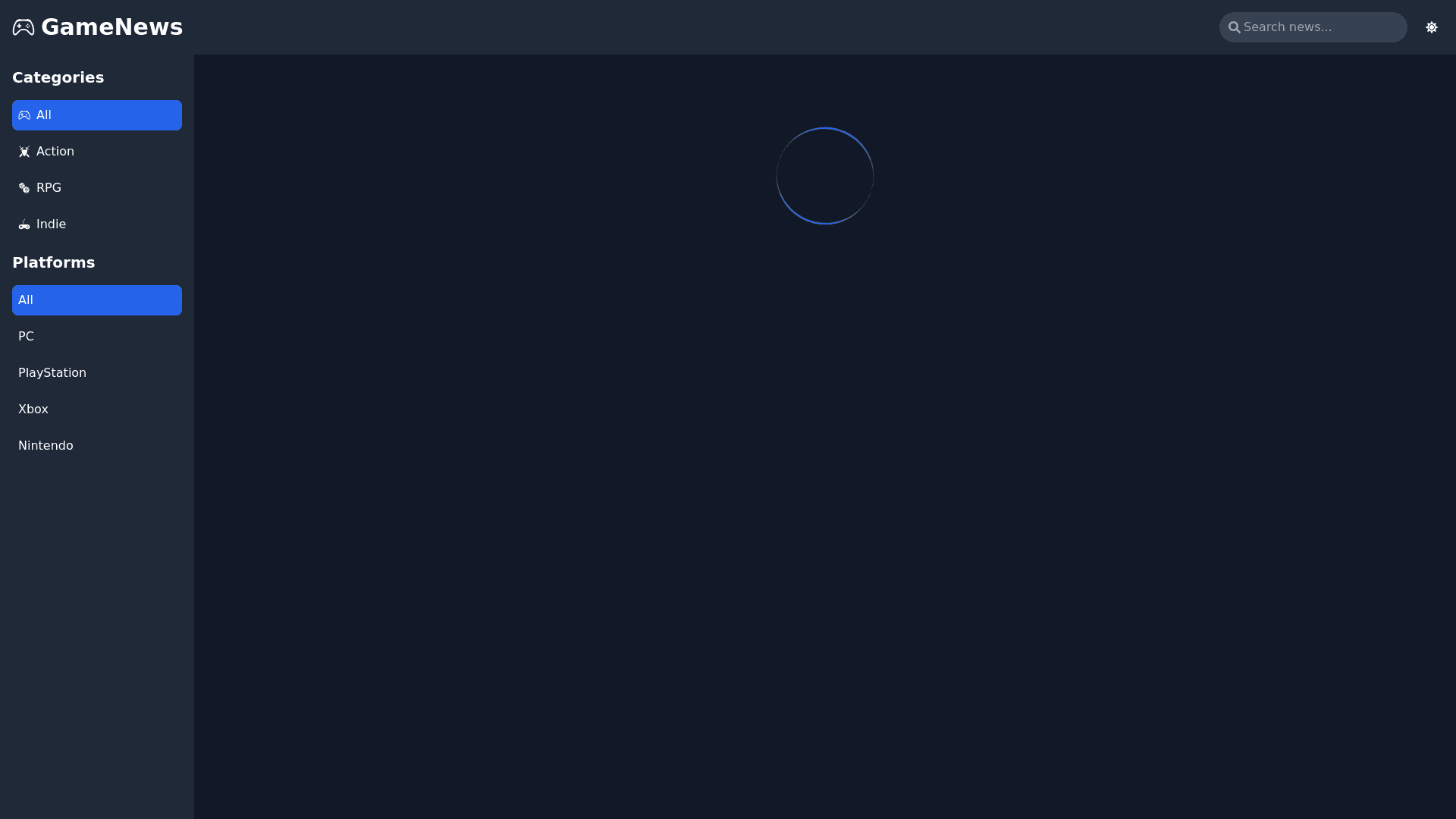
Task: Click the dice icon next to RPG
Action: (24, 188)
